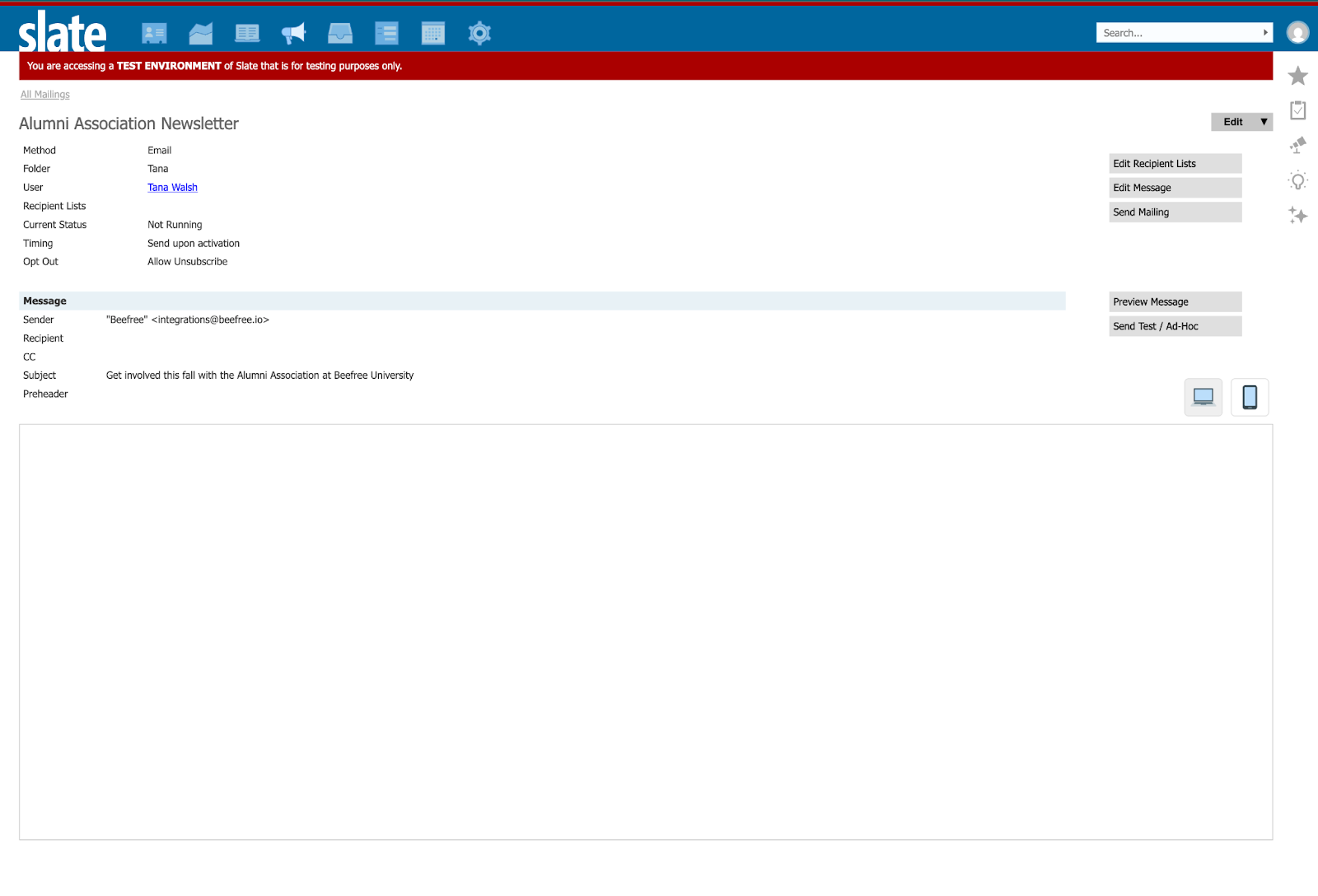Image resolution: width=1318 pixels, height=896 pixels.
Task: Click the "Not Running" status value
Action: pyautogui.click(x=175, y=225)
